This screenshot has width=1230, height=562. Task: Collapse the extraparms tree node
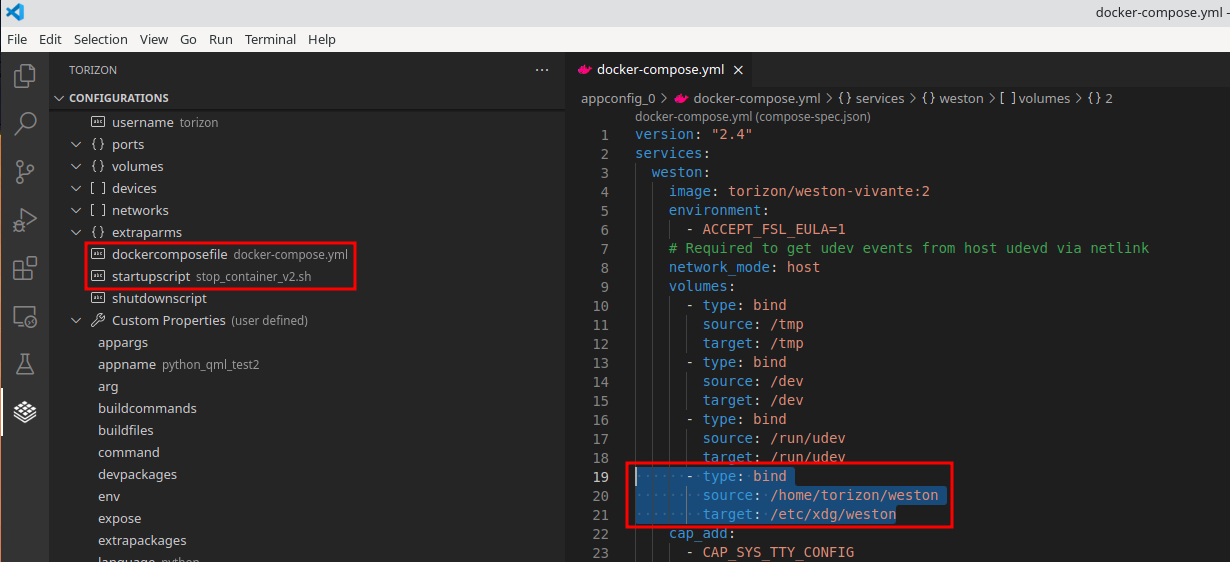(76, 233)
